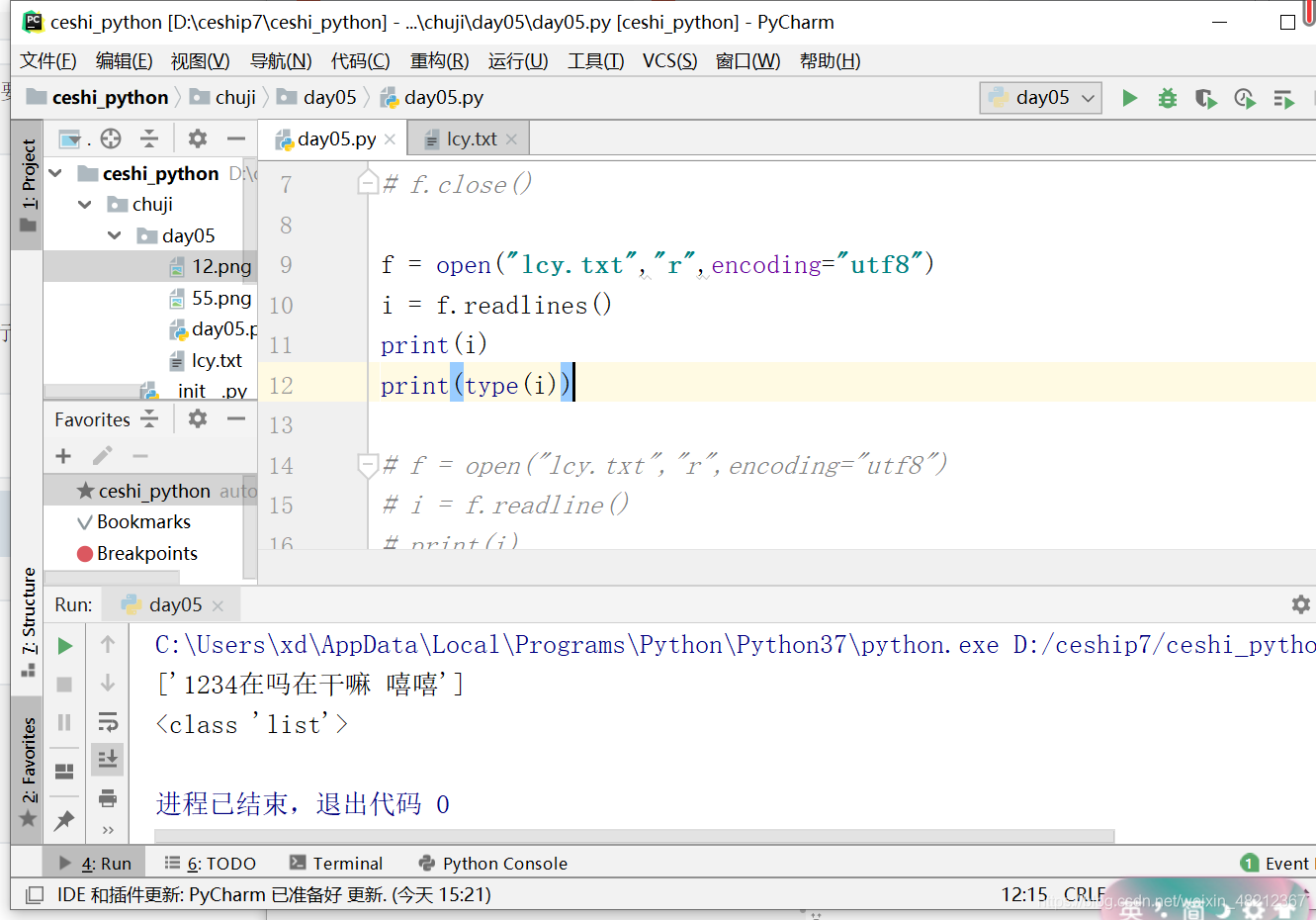Collapse the chuji folder node
Viewport: 1316px width, 920px height.
pos(85,204)
